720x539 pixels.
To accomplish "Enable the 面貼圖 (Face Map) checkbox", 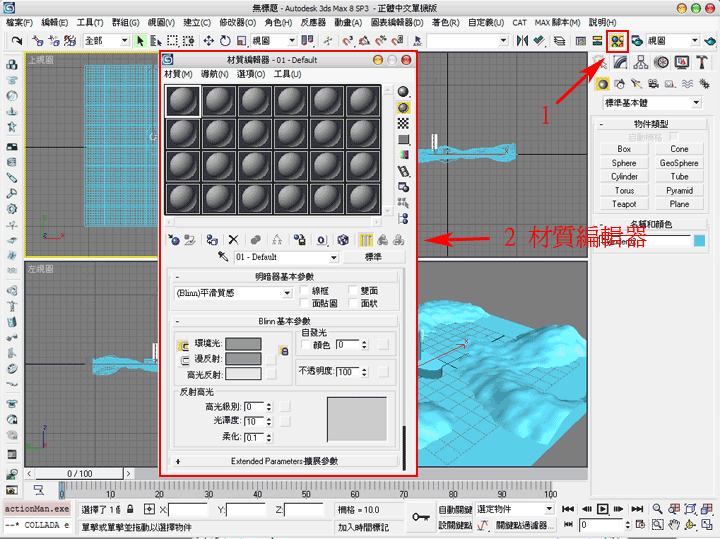I will 304,303.
